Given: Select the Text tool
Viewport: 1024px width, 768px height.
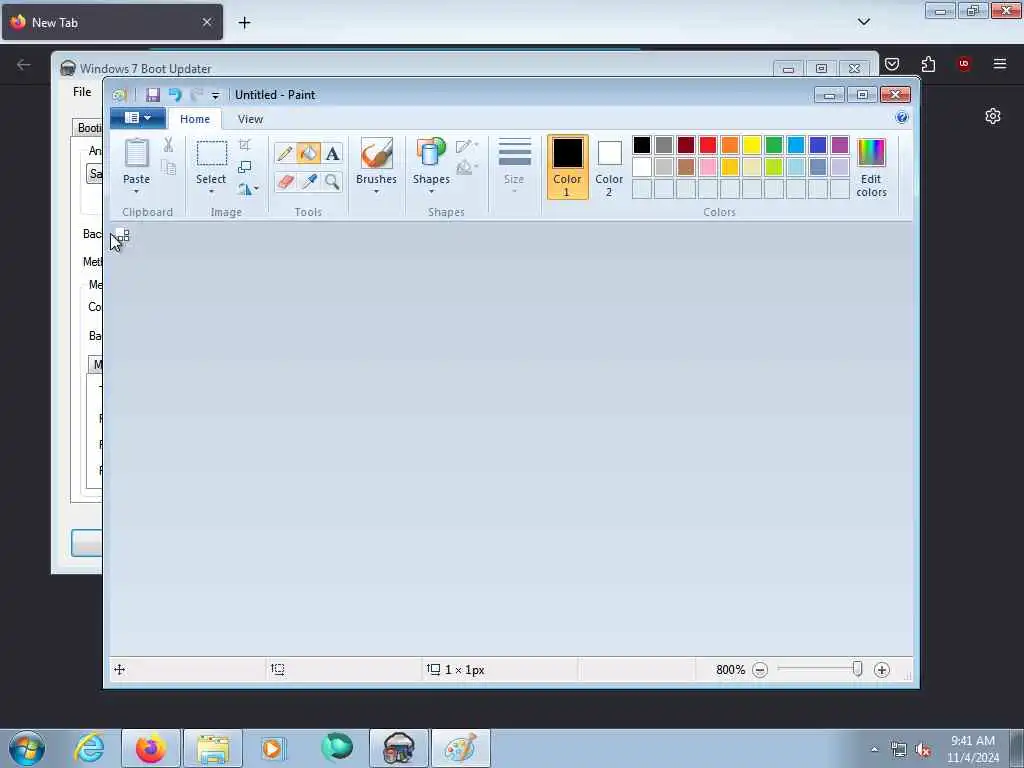Looking at the screenshot, I should 332,153.
